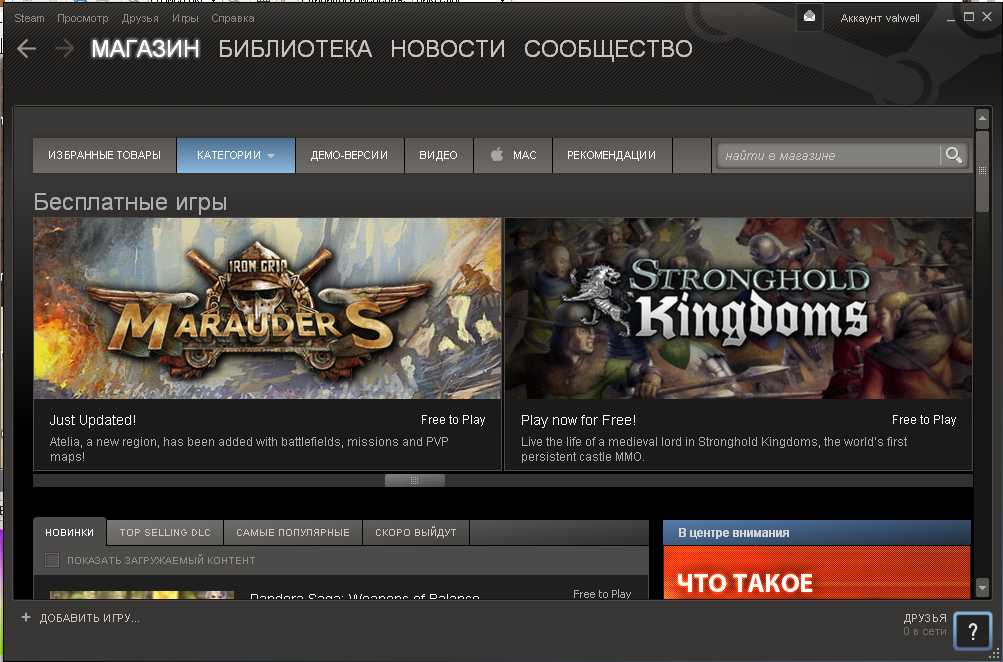The width and height of the screenshot is (1003, 662).
Task: Switch to the БИБЛИОТЕКА section
Action: coord(295,49)
